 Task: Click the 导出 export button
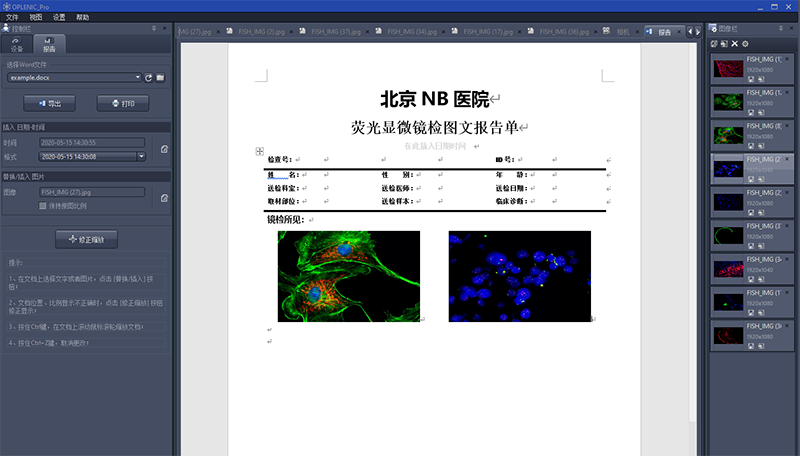pos(49,103)
